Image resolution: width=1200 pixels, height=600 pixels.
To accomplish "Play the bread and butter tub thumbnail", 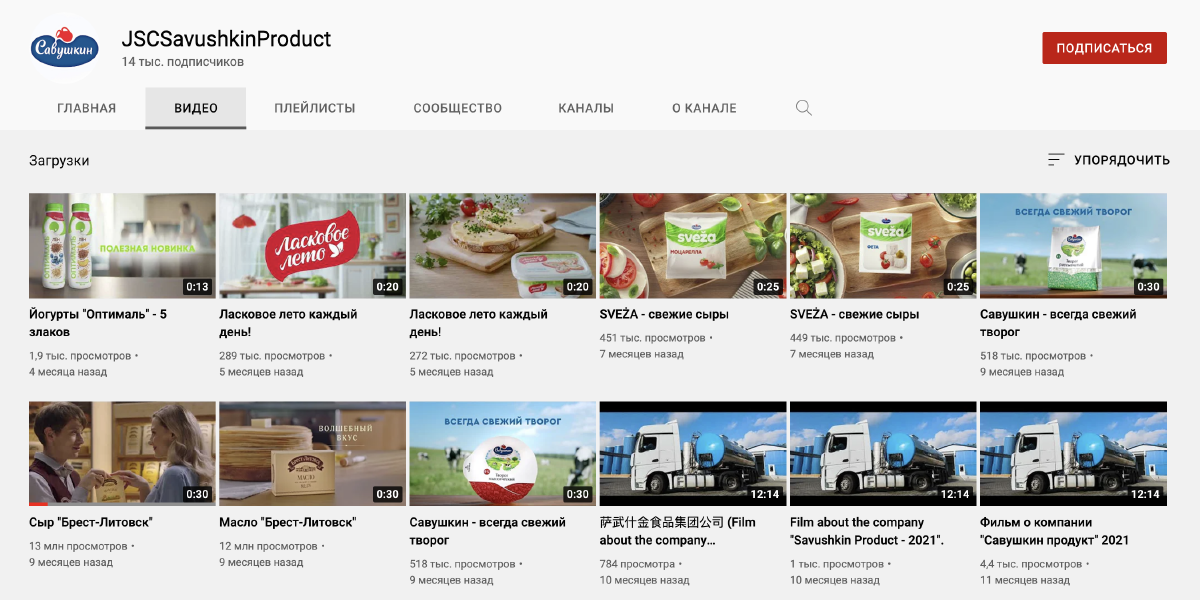I will (503, 245).
